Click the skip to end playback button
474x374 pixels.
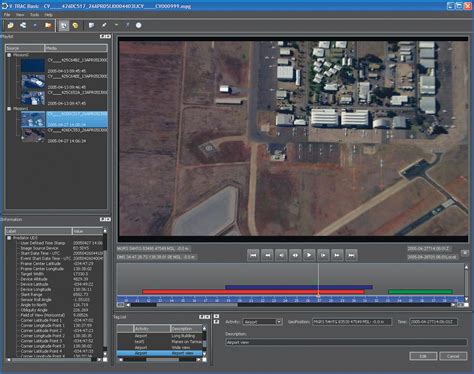tap(351, 255)
